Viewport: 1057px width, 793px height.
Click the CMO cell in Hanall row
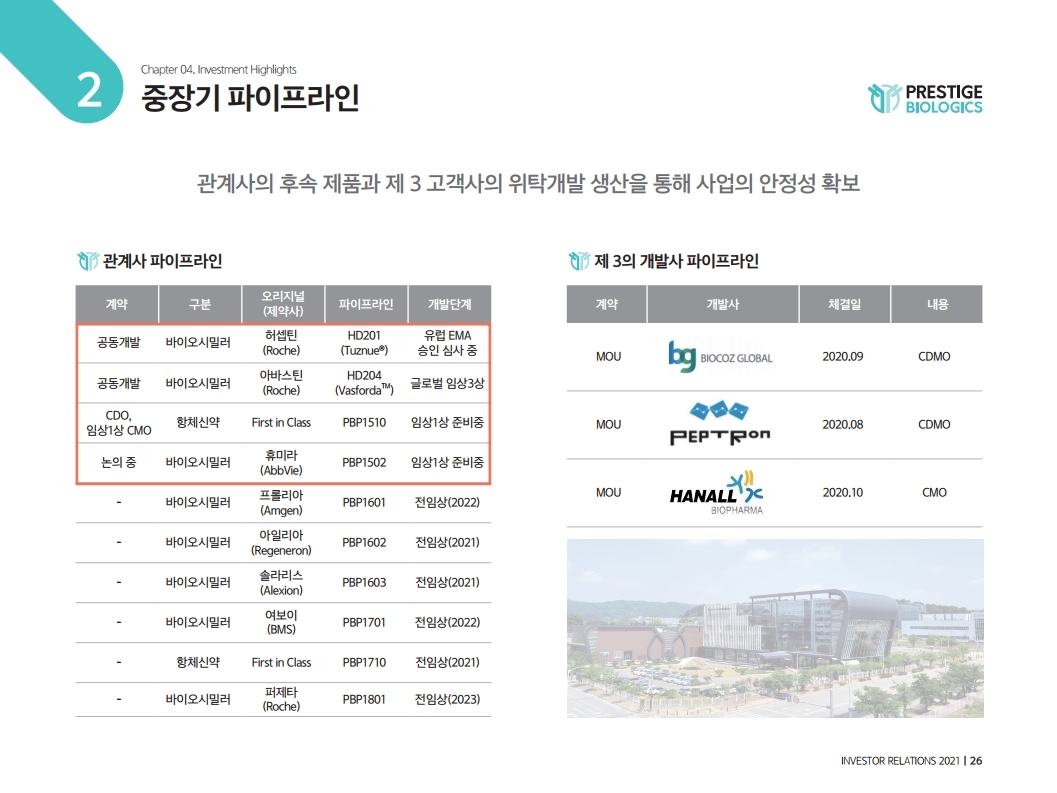click(934, 493)
